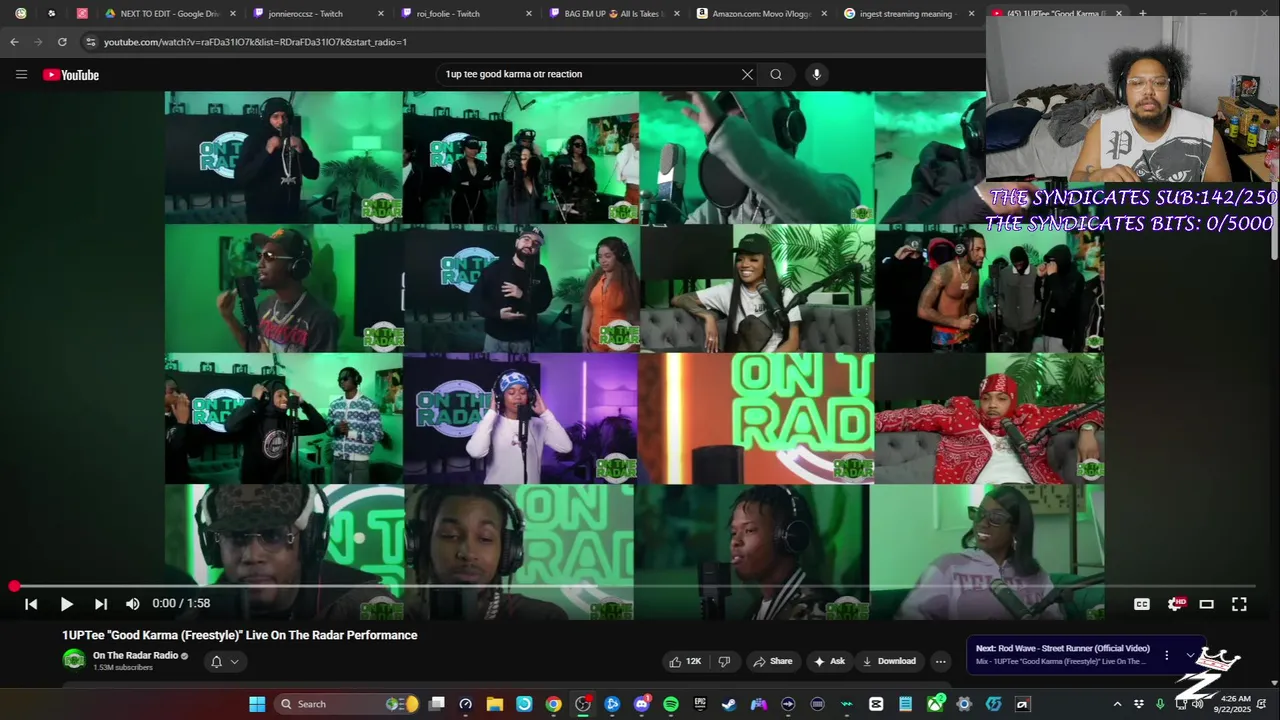Expand the playlist mini panel chevron
The height and width of the screenshot is (720, 1280).
click(x=1190, y=655)
